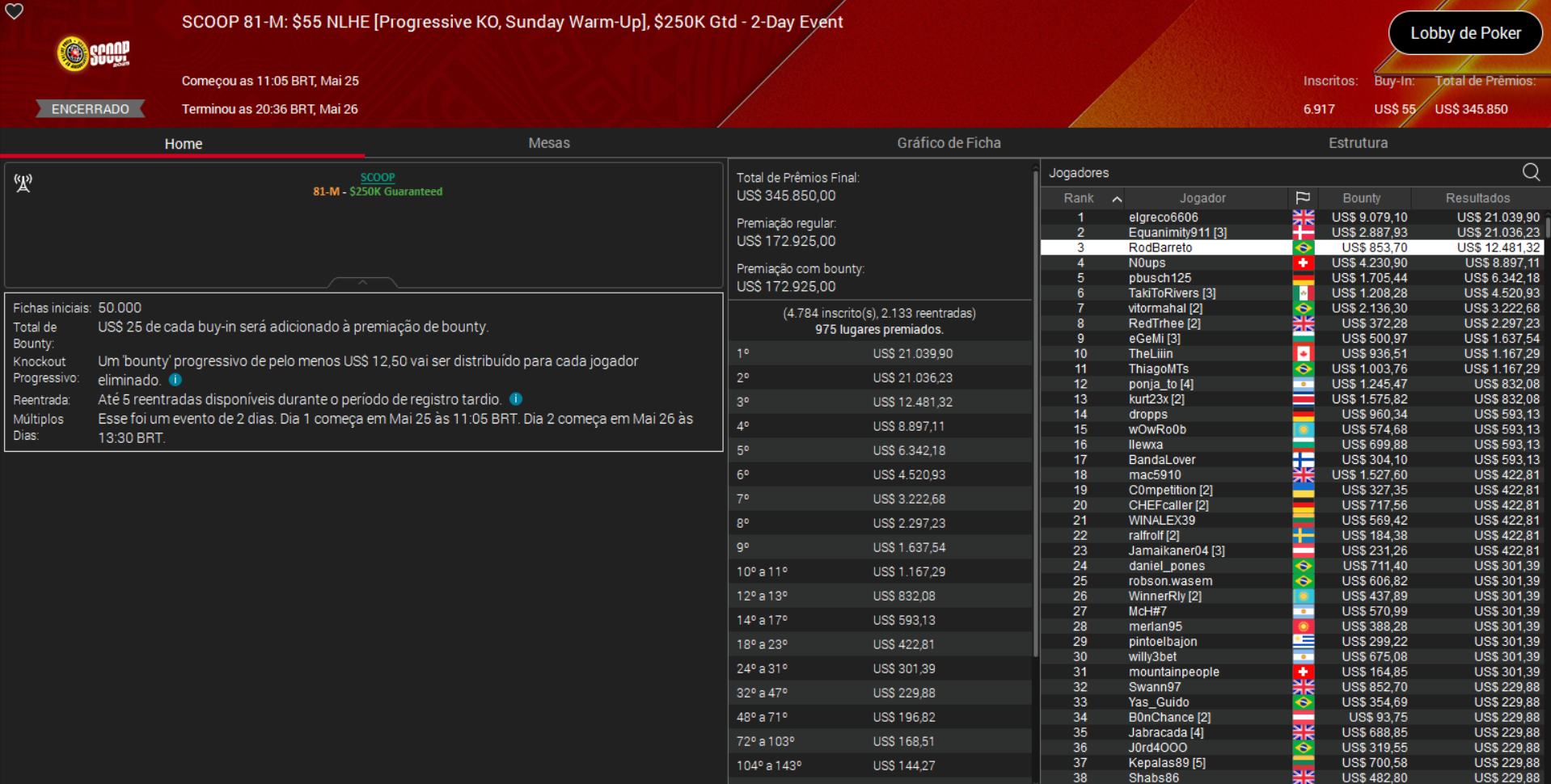Image resolution: width=1551 pixels, height=784 pixels.
Task: Click the 10º a 11º prize row
Action: click(x=881, y=571)
